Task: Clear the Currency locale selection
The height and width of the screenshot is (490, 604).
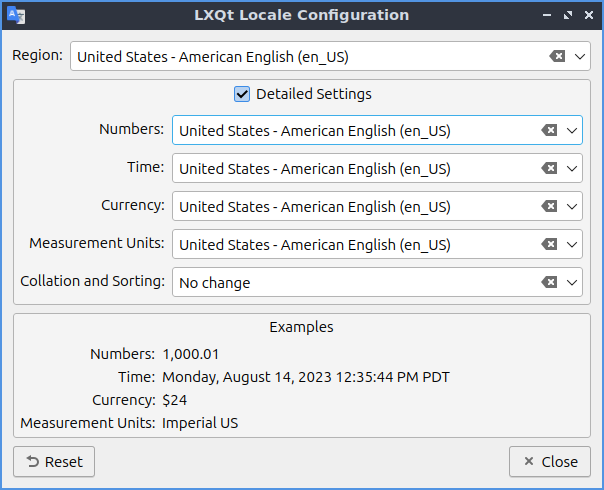Action: tap(549, 207)
